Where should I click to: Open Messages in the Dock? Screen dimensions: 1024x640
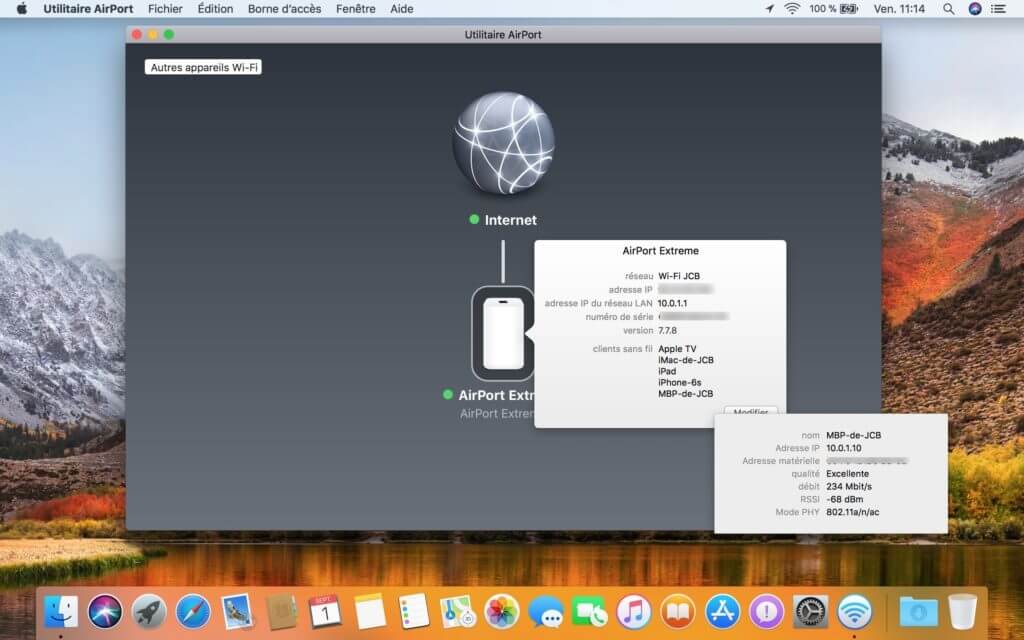(x=546, y=612)
